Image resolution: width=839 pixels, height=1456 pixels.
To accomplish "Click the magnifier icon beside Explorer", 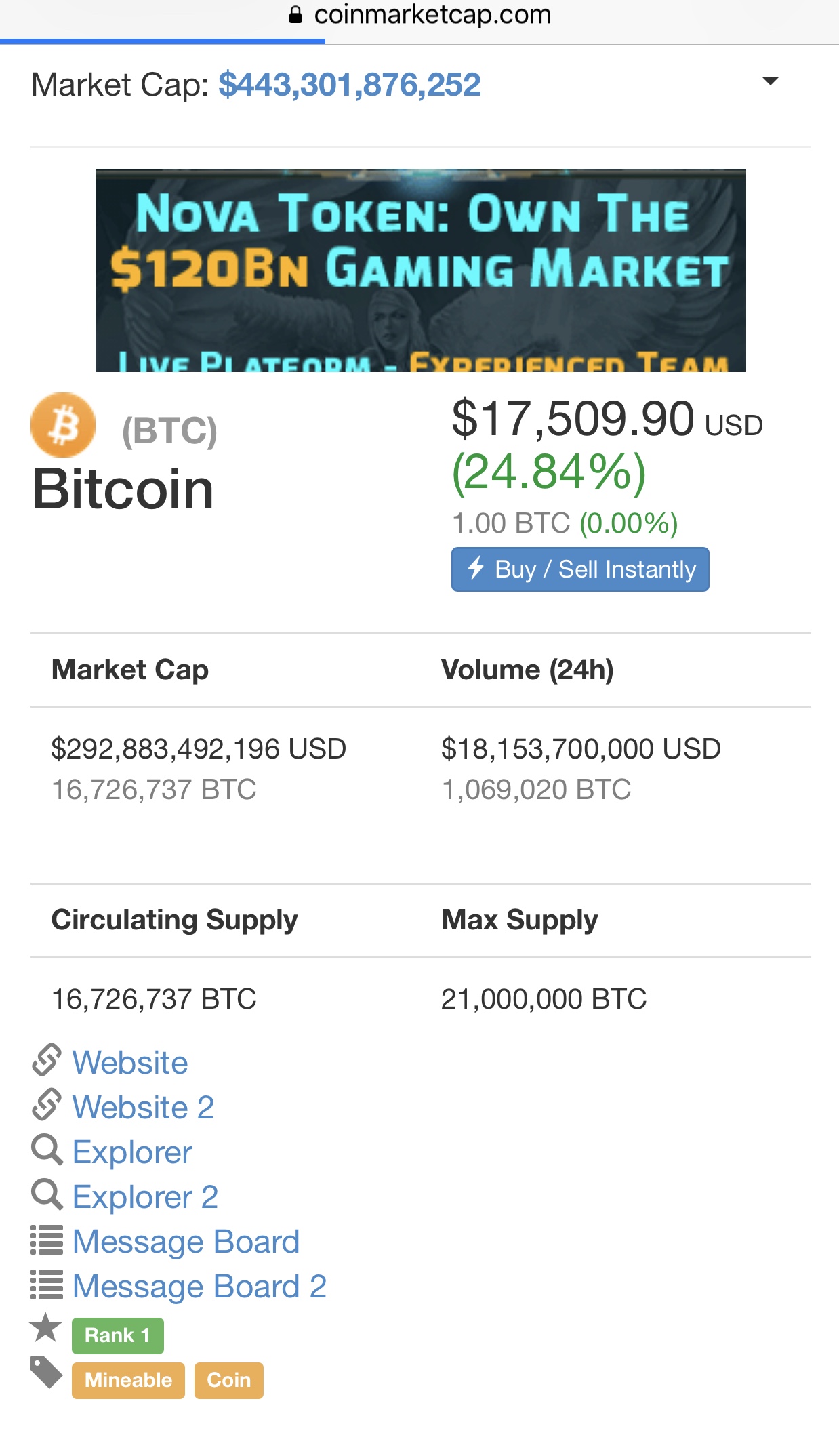I will click(x=47, y=1150).
